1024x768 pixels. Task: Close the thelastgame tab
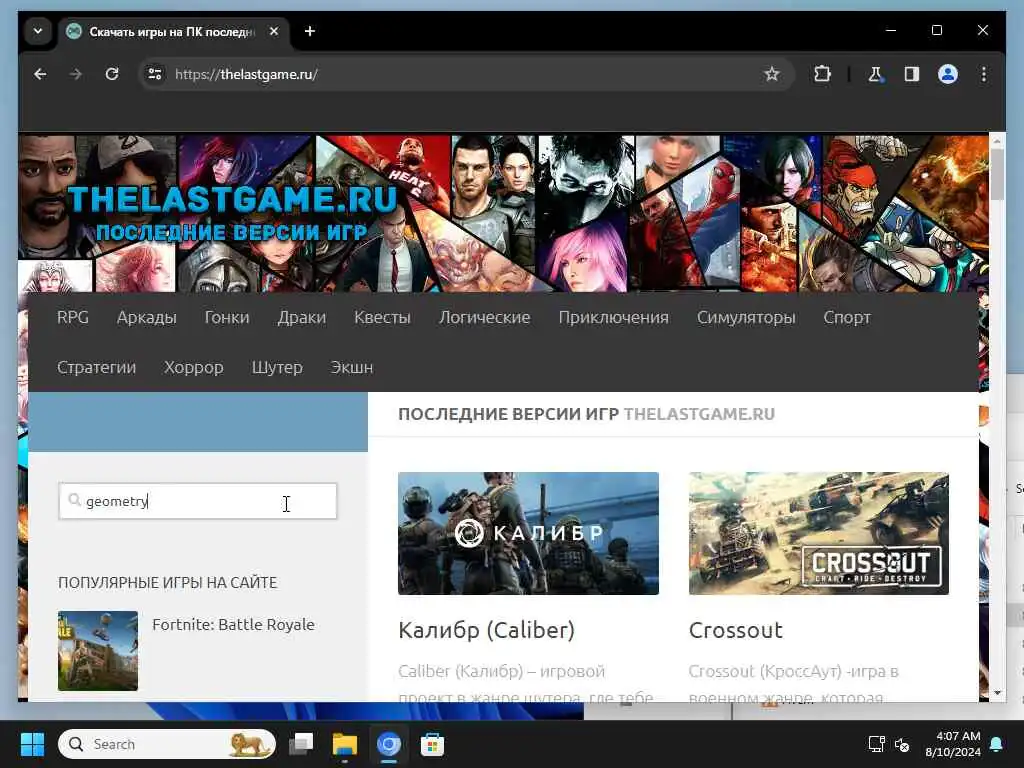(x=274, y=31)
